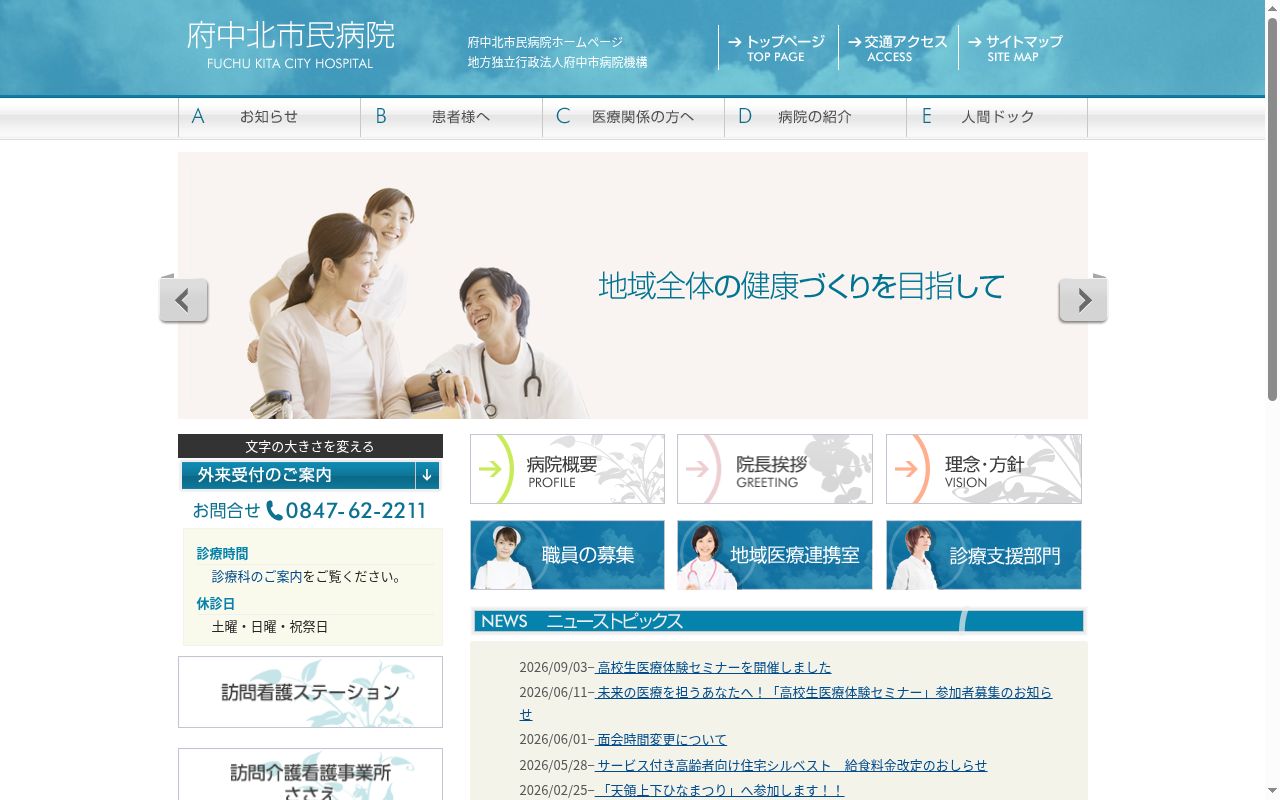
Task: Click the 休診日 heading text
Action: click(216, 604)
